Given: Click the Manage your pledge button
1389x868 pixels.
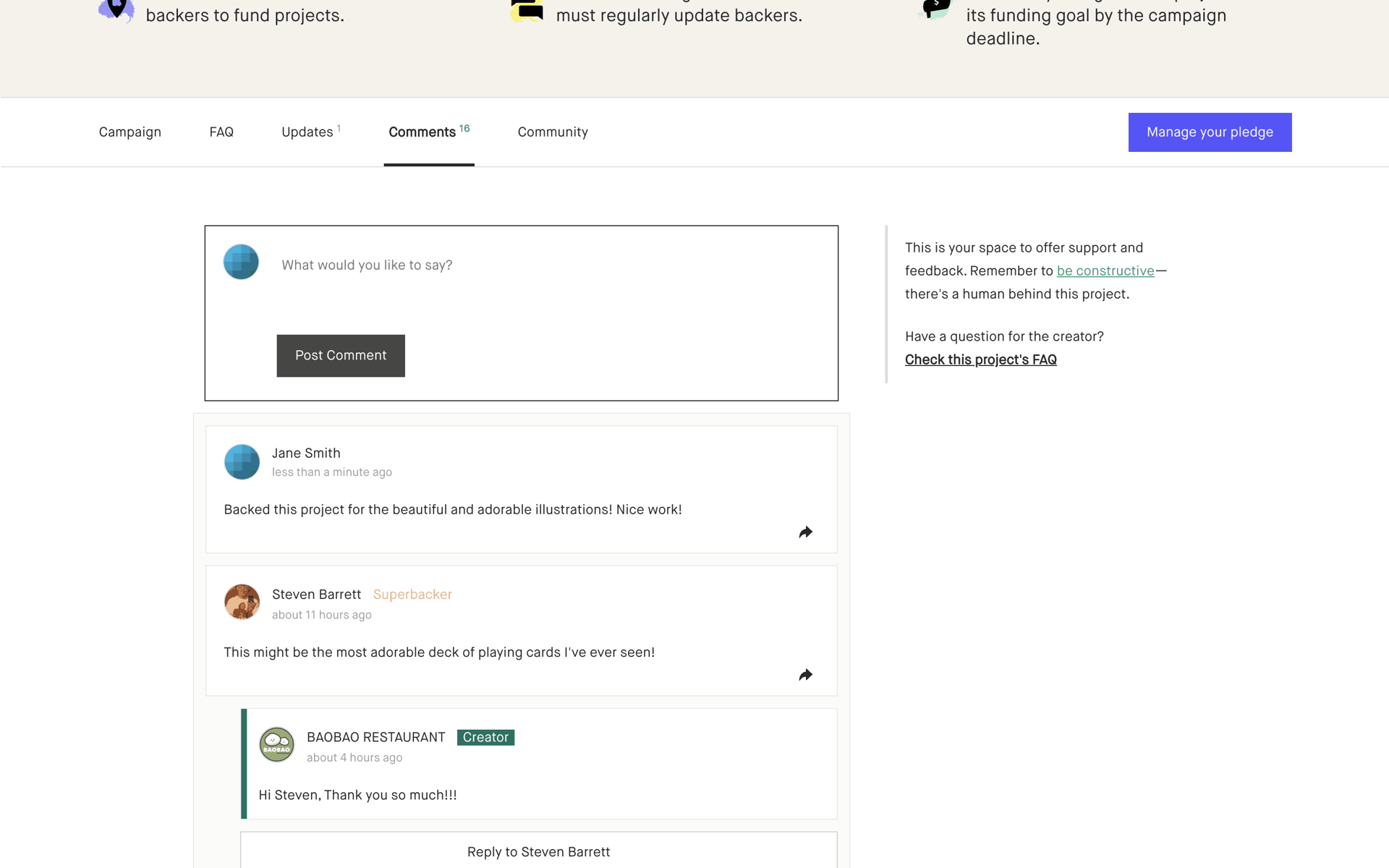Looking at the screenshot, I should 1210,132.
